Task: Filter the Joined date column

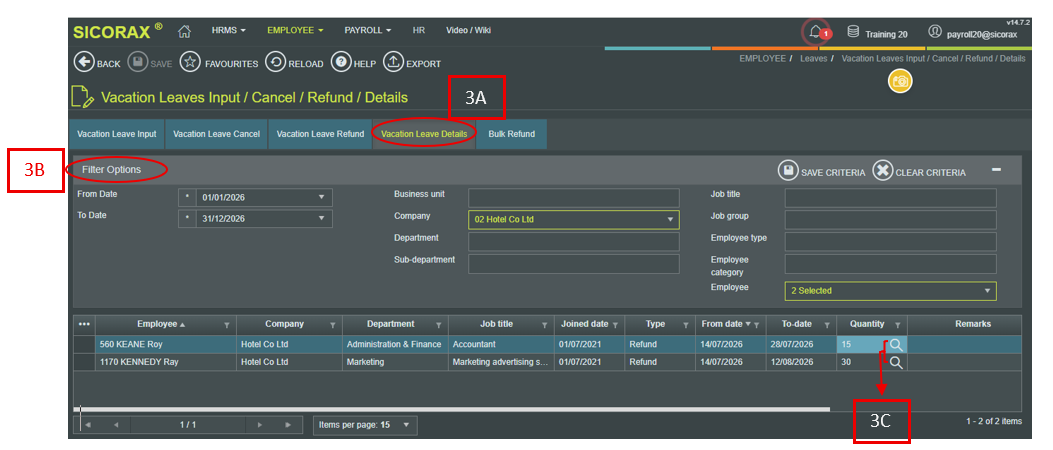Action: coord(615,325)
